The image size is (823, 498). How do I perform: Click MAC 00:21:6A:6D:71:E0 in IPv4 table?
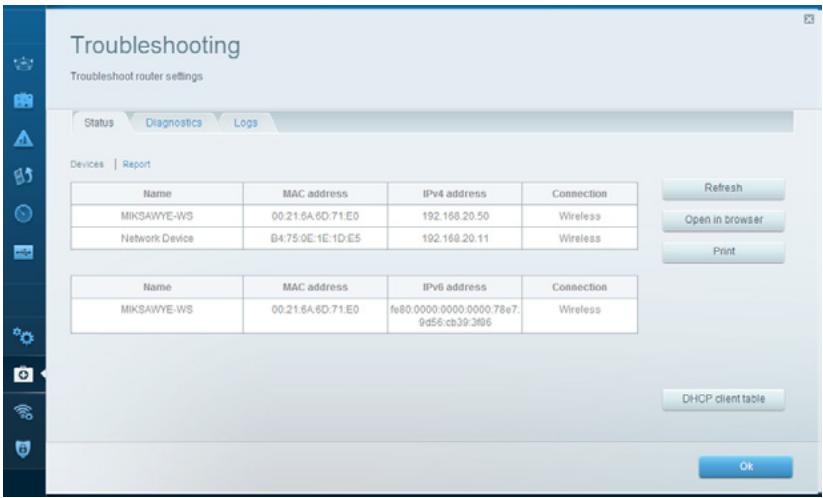[315, 216]
